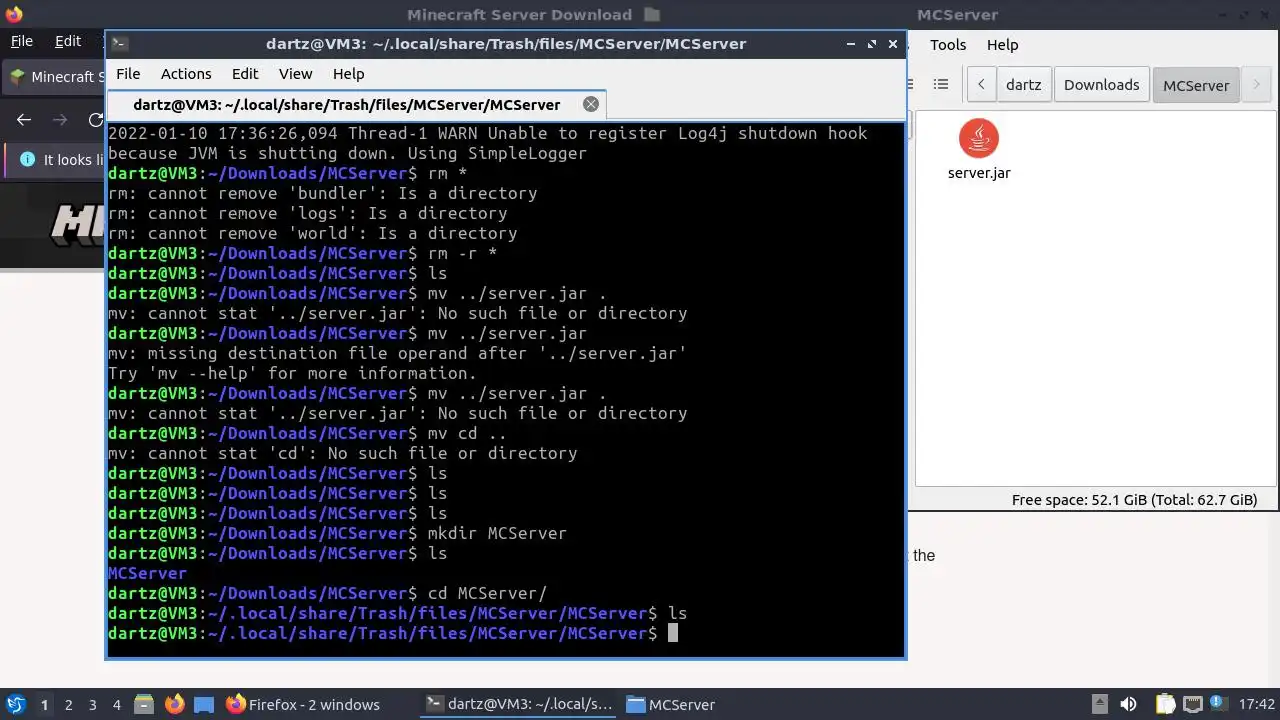
Task: Click the show desktop taskbar icon
Action: [x=204, y=704]
